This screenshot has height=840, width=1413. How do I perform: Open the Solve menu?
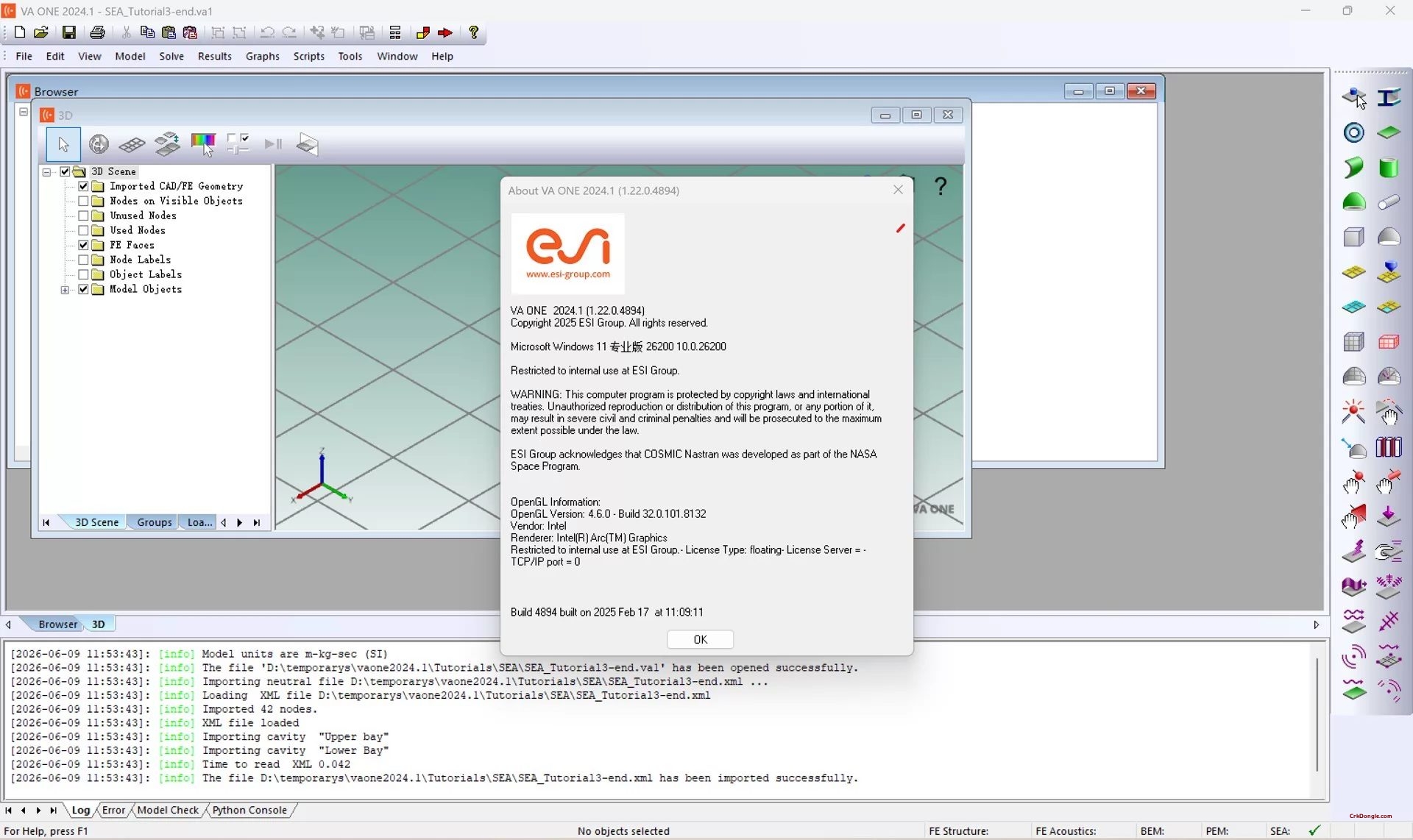click(171, 56)
